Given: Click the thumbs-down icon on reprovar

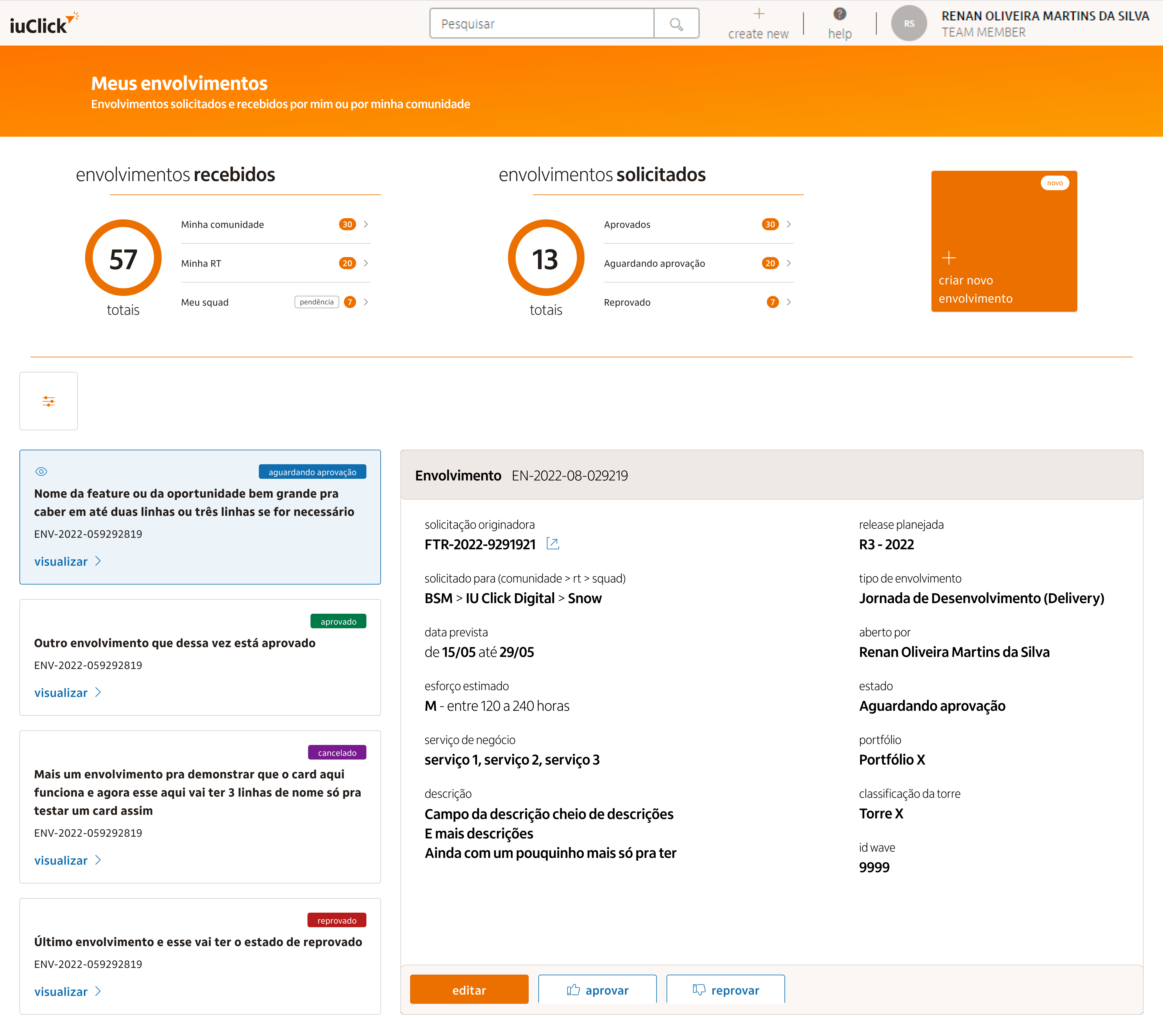Looking at the screenshot, I should (698, 990).
